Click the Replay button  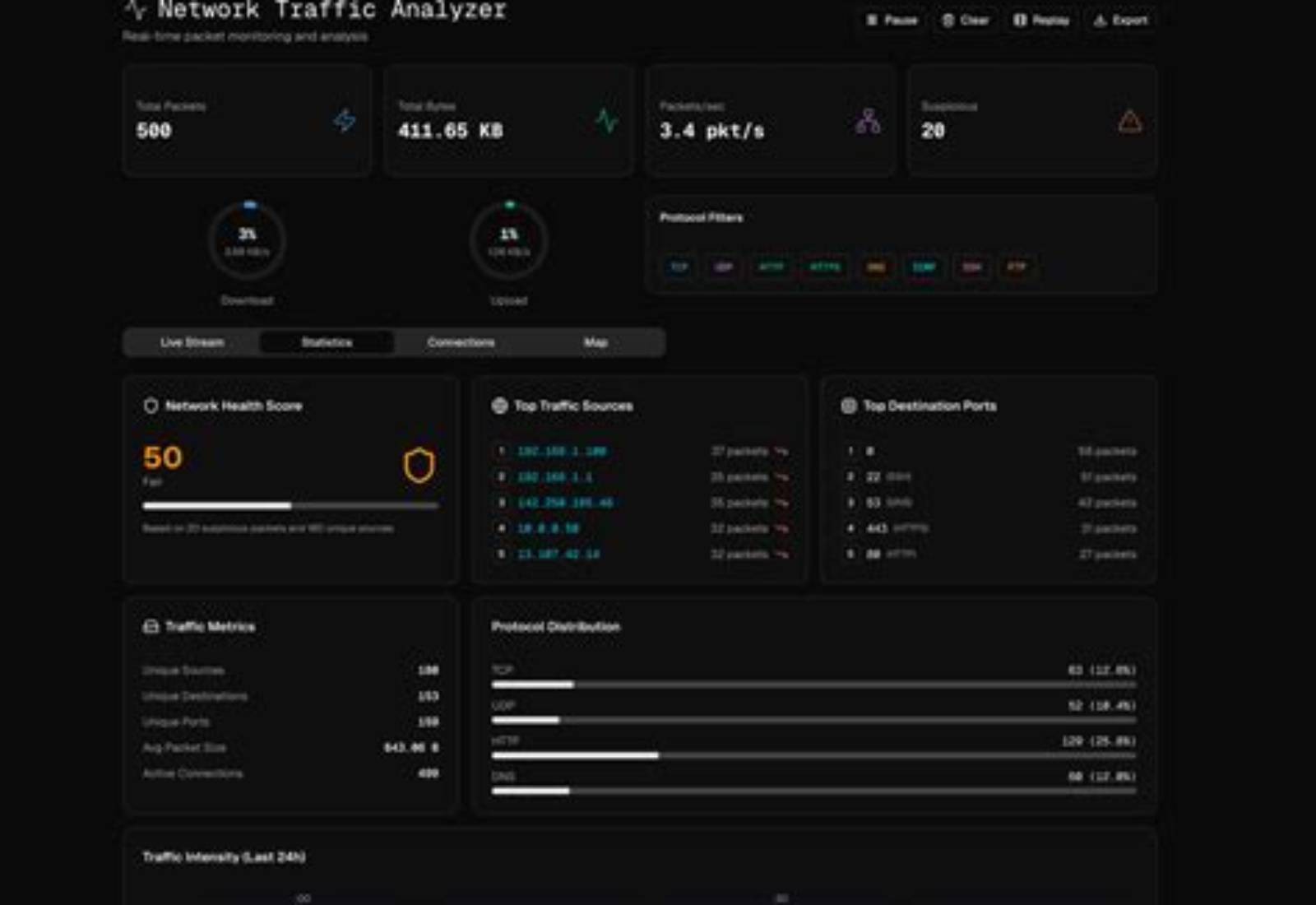(1040, 20)
